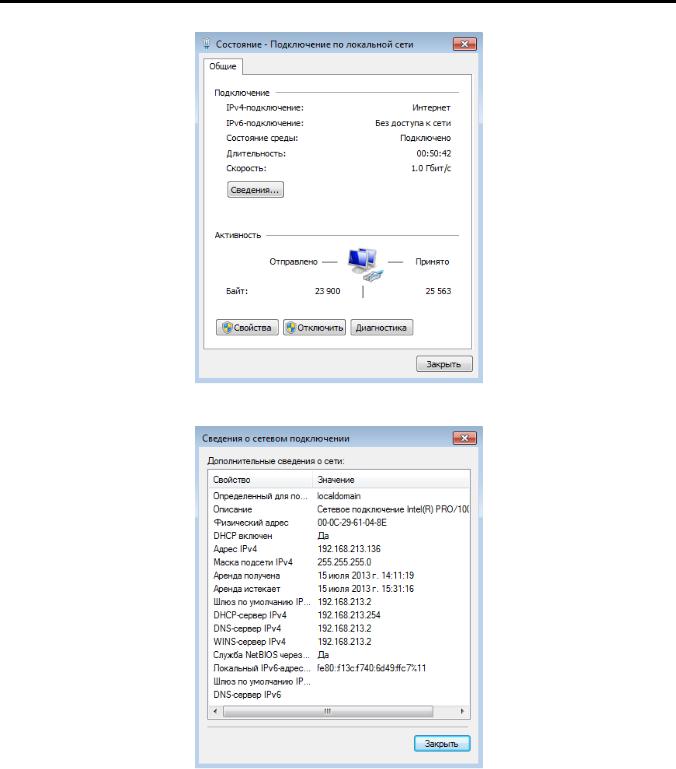Screen dimensions: 676x769
Task: Click the IPv4-подключение label
Action: (265, 107)
